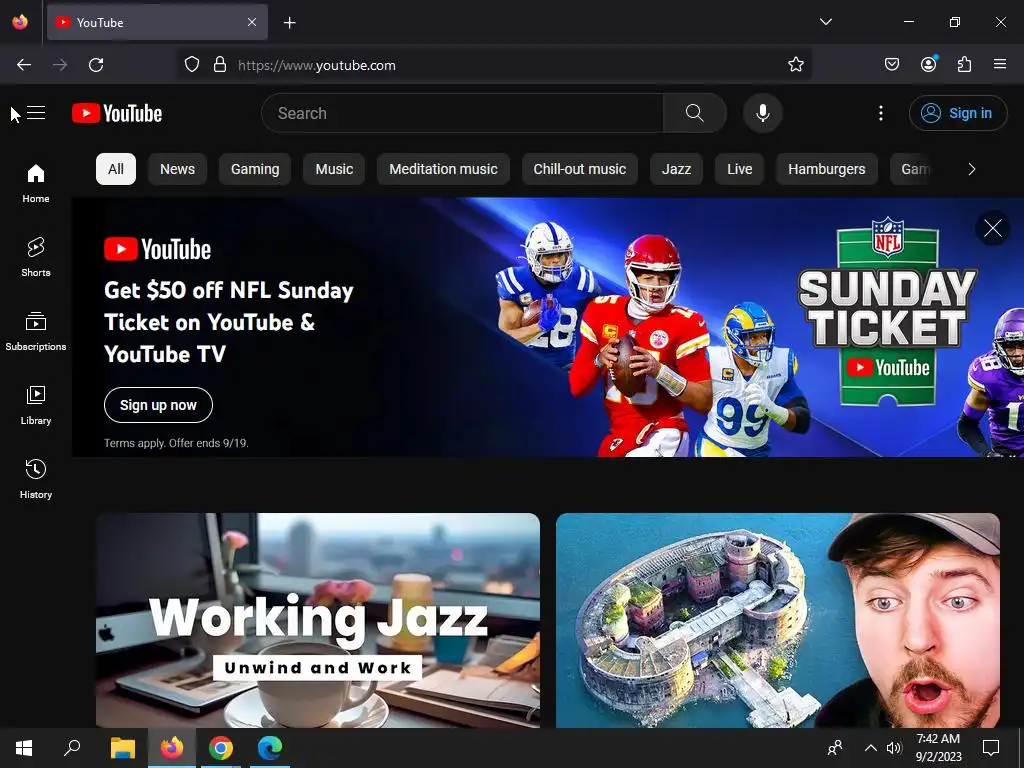Click the YouTube logo in header
The width and height of the screenshot is (1024, 768).
pyautogui.click(x=117, y=113)
